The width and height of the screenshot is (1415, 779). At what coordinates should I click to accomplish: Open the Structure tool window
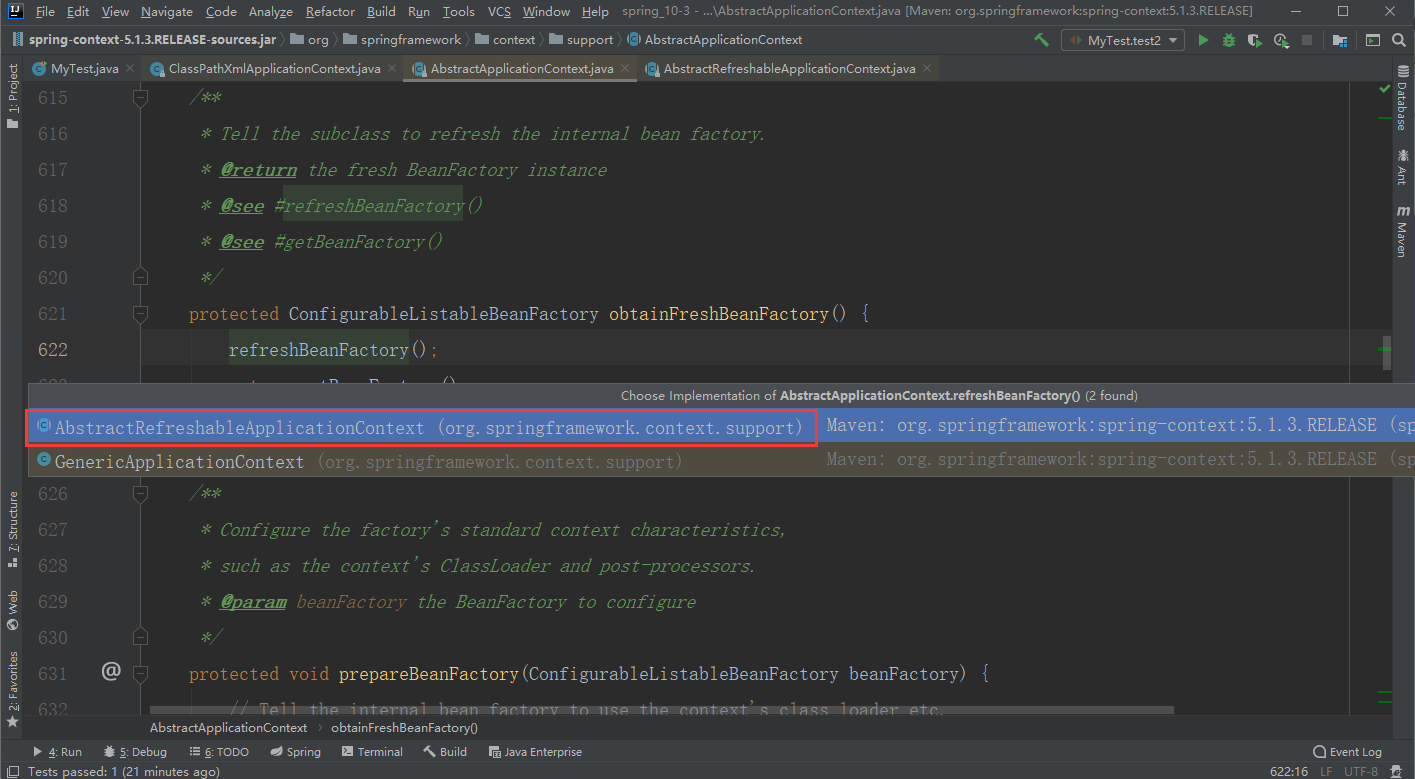(13, 530)
